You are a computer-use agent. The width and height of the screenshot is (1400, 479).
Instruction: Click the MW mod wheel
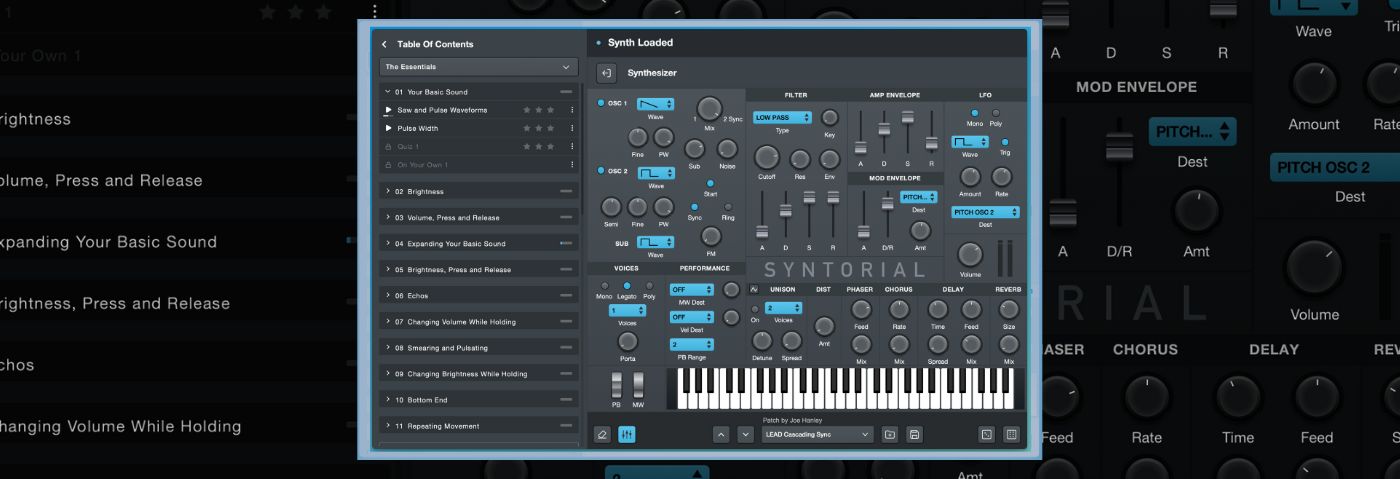click(x=638, y=385)
